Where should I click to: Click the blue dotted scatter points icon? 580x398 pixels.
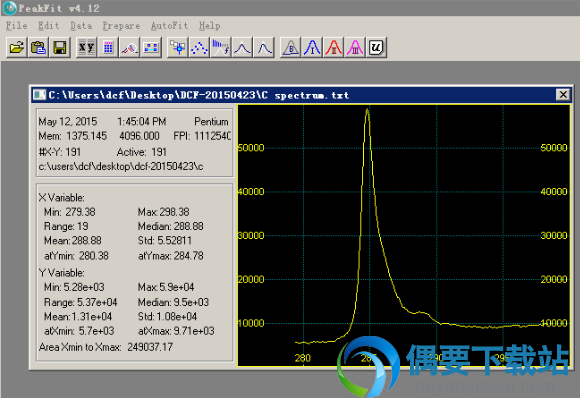(199, 47)
